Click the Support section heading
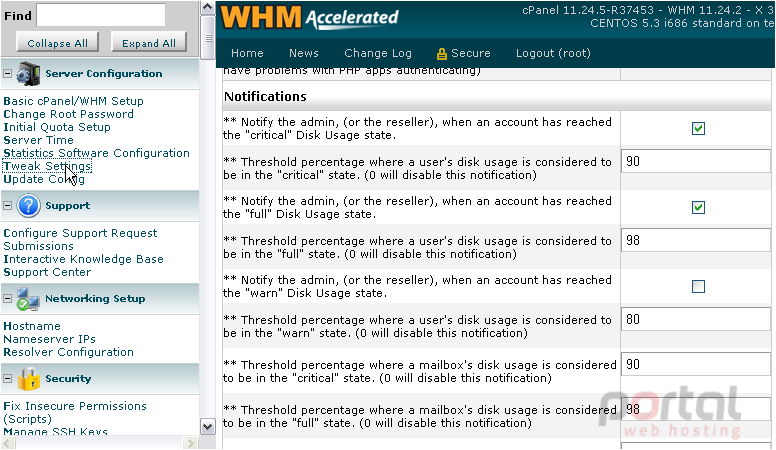Viewport: 776px width, 450px height. [x=67, y=205]
